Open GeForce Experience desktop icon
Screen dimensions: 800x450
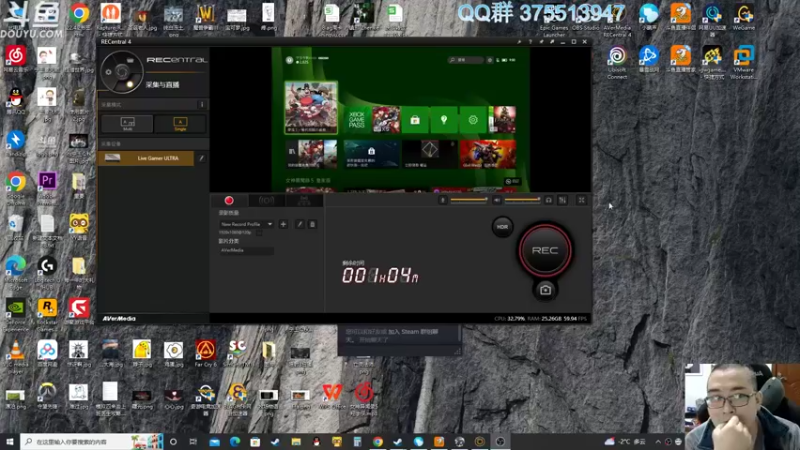coord(15,314)
